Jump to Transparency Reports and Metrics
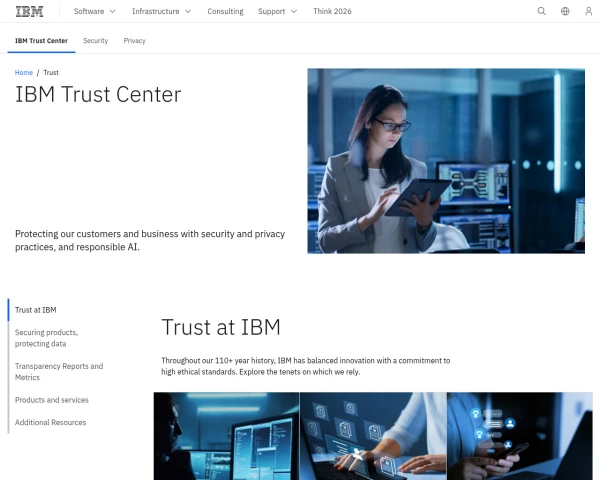Image resolution: width=600 pixels, height=480 pixels. point(59,372)
